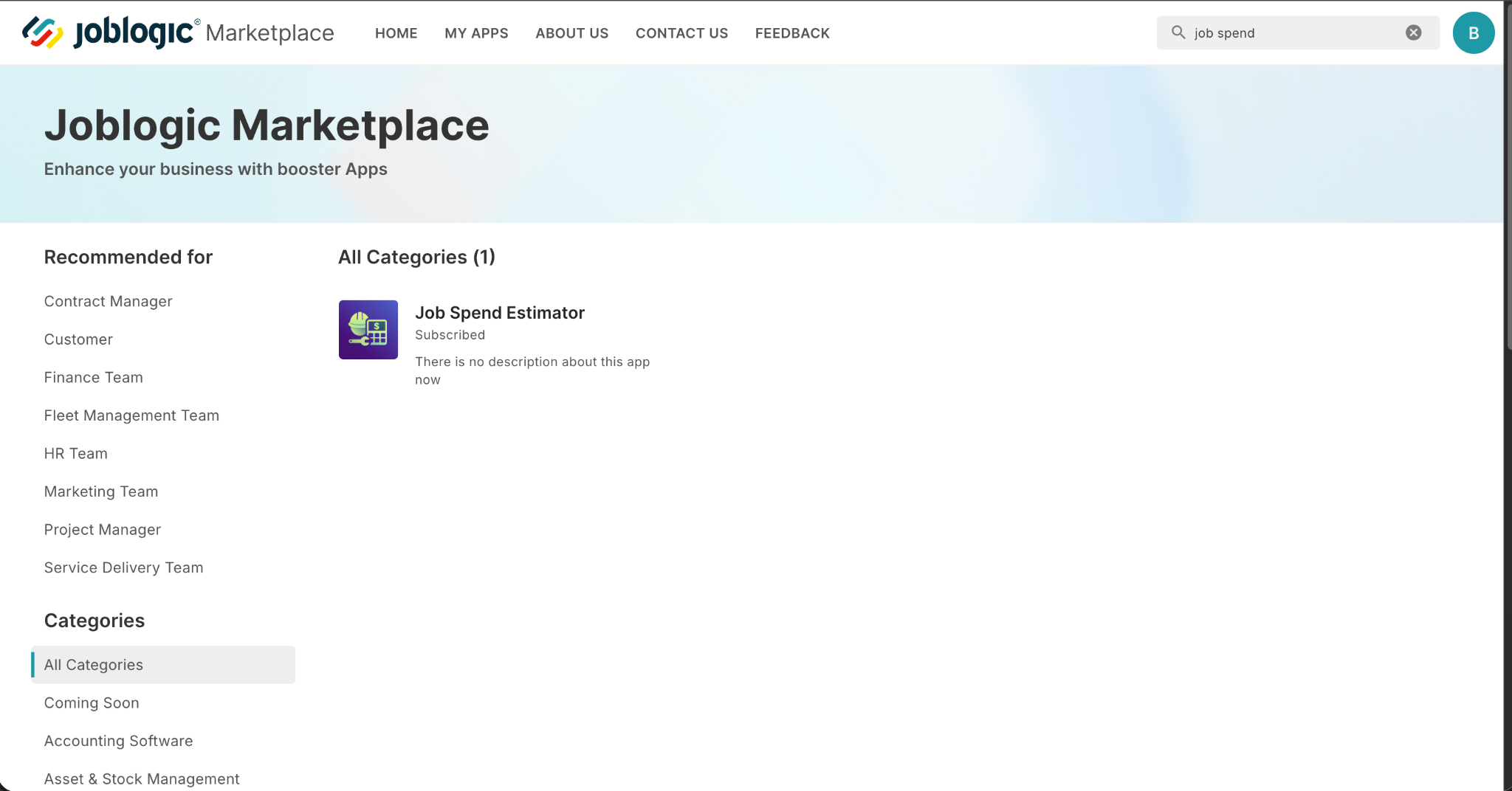Image resolution: width=1512 pixels, height=791 pixels.
Task: Open the user profile avatar B
Action: [1474, 33]
